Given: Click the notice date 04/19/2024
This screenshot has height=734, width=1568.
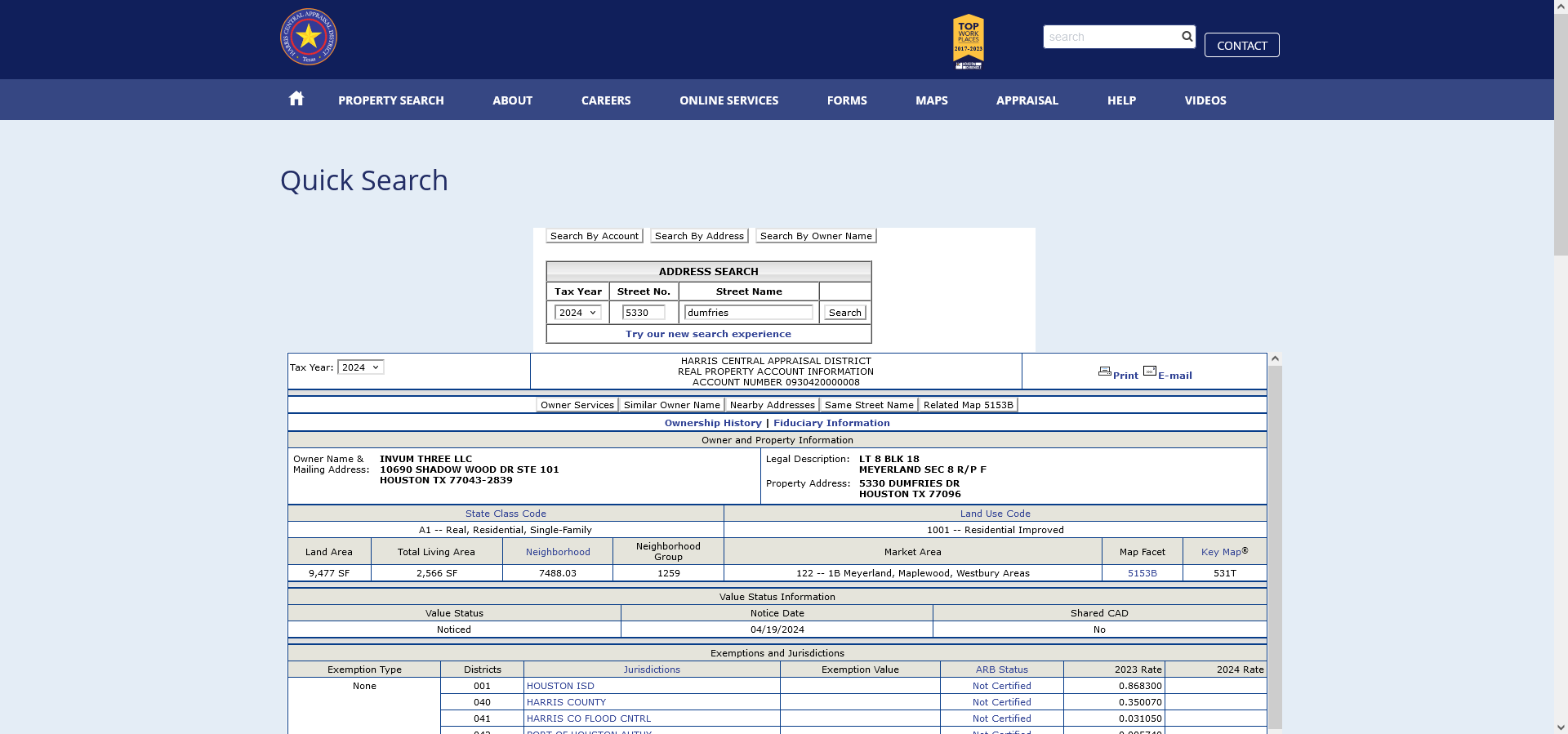Looking at the screenshot, I should [x=777, y=629].
